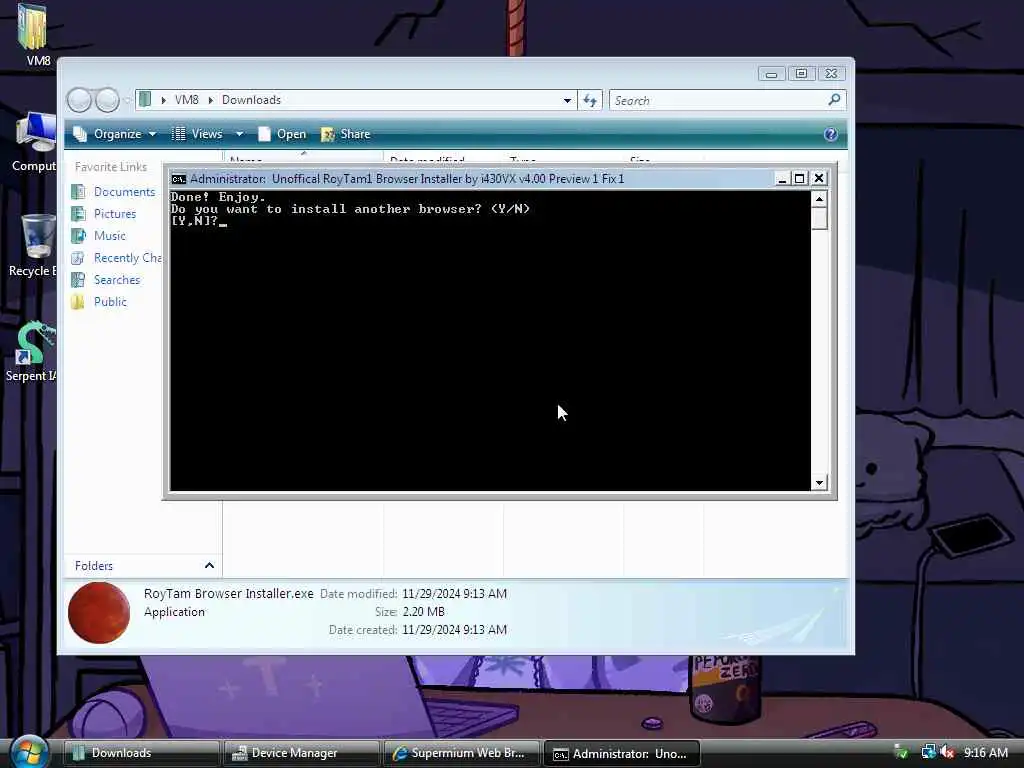Maximize the command prompt window
Image resolution: width=1024 pixels, height=768 pixels.
pos(799,179)
